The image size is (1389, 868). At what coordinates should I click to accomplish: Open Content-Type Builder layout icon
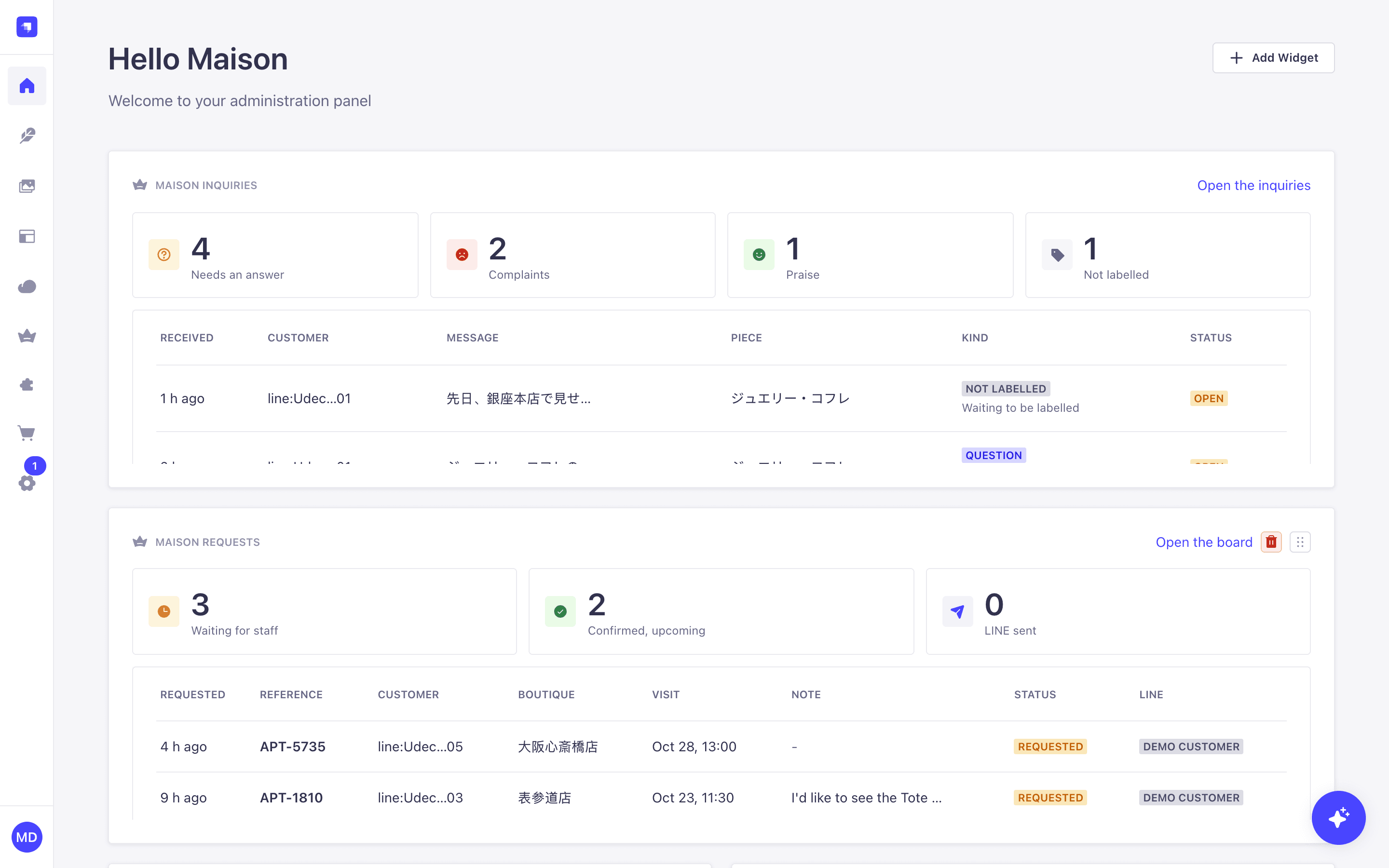27,236
